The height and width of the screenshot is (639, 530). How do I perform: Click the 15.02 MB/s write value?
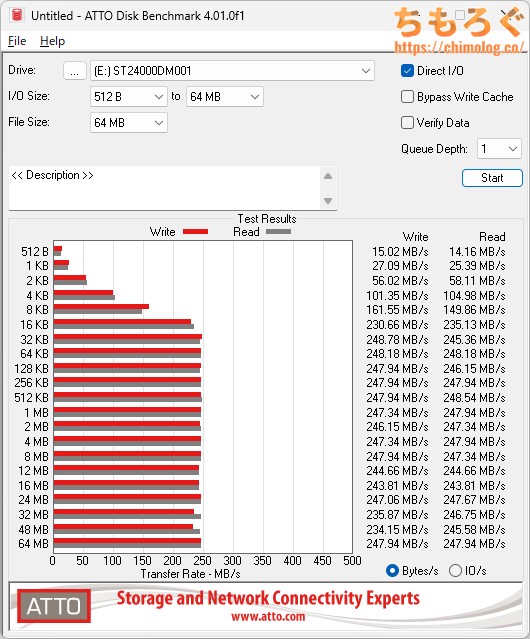pos(400,251)
